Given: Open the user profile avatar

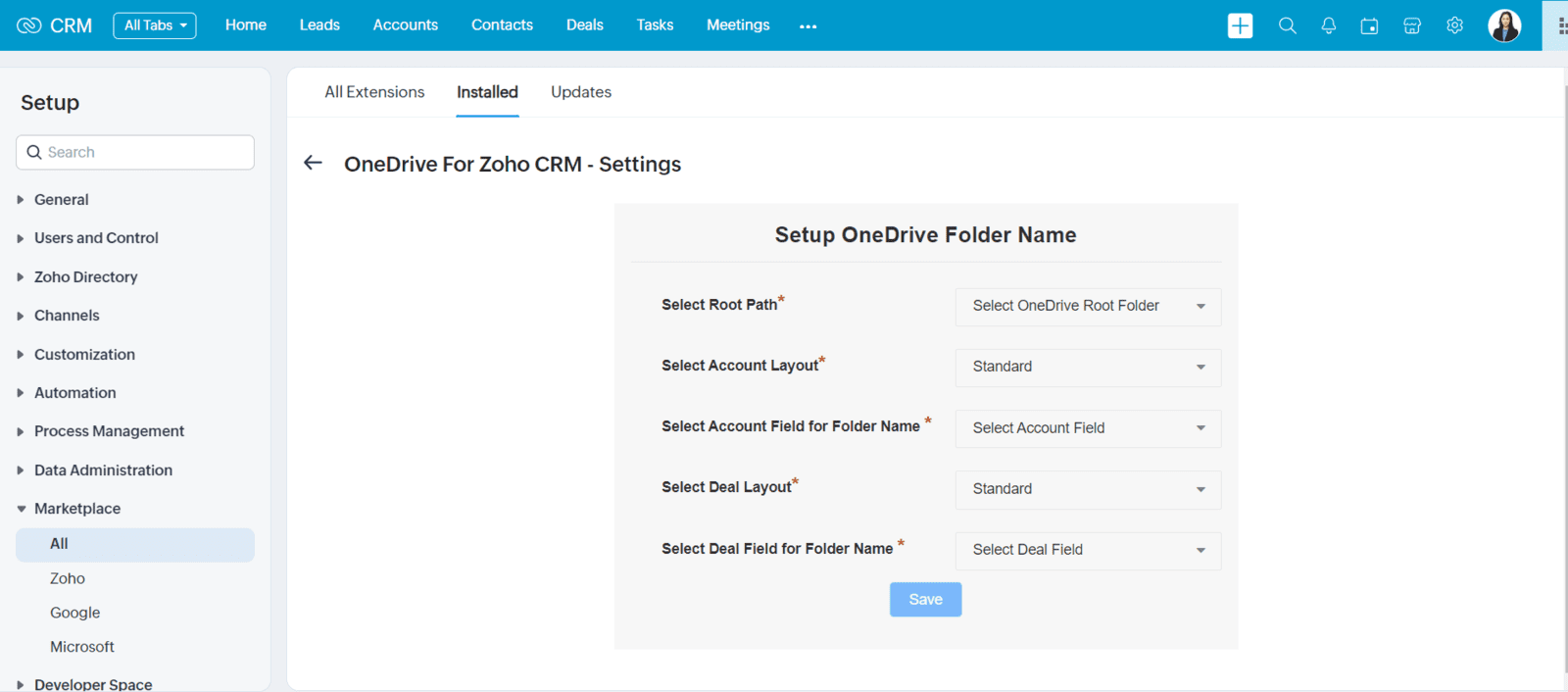Looking at the screenshot, I should tap(1504, 25).
